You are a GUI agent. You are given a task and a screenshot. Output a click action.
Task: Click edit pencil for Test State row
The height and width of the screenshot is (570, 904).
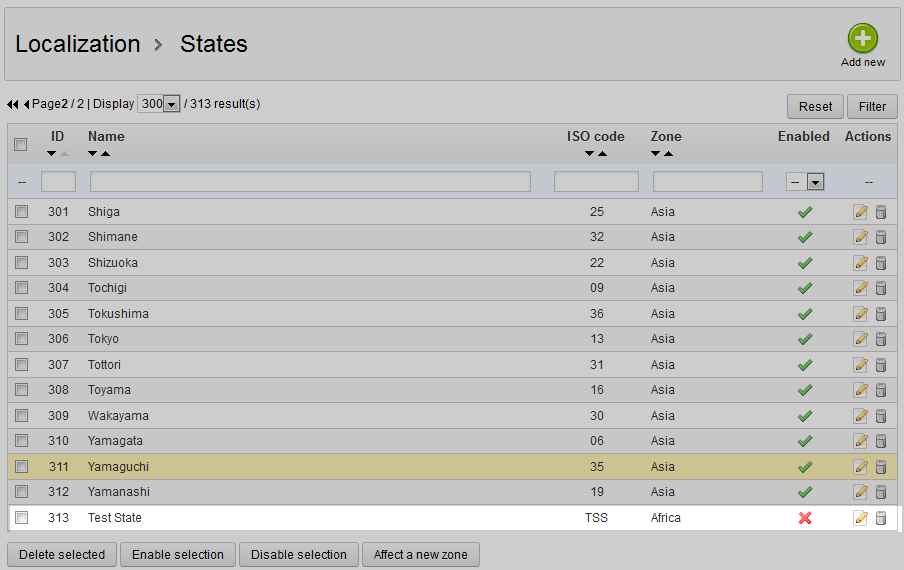[860, 518]
